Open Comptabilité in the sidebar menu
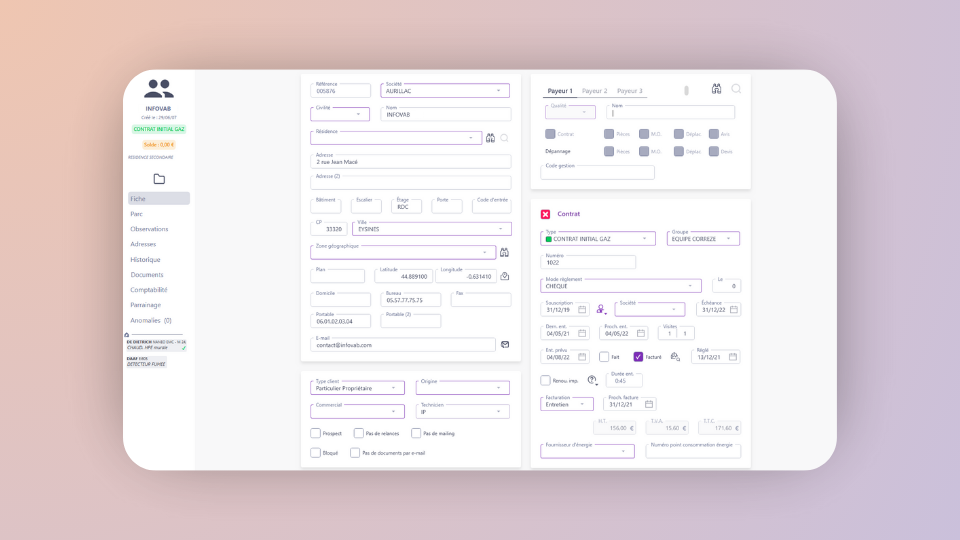Image resolution: width=960 pixels, height=540 pixels. pyautogui.click(x=149, y=290)
